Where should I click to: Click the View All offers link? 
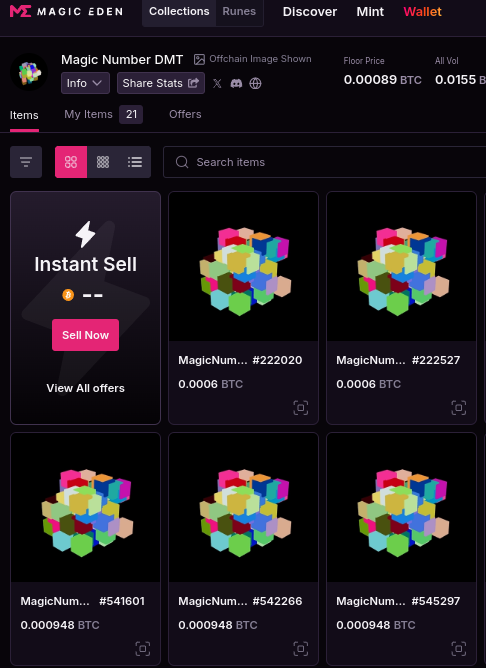(85, 388)
